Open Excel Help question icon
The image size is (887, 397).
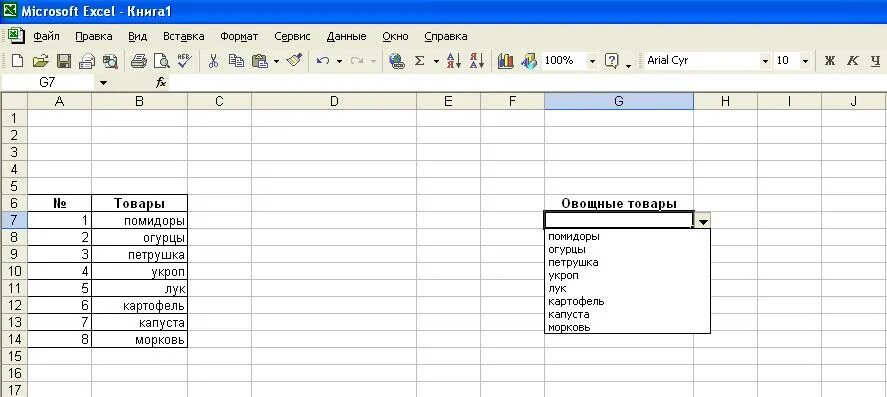click(x=612, y=61)
